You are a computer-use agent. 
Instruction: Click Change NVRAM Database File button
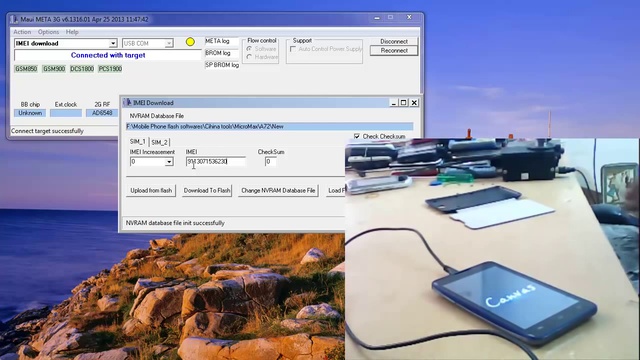(x=278, y=191)
